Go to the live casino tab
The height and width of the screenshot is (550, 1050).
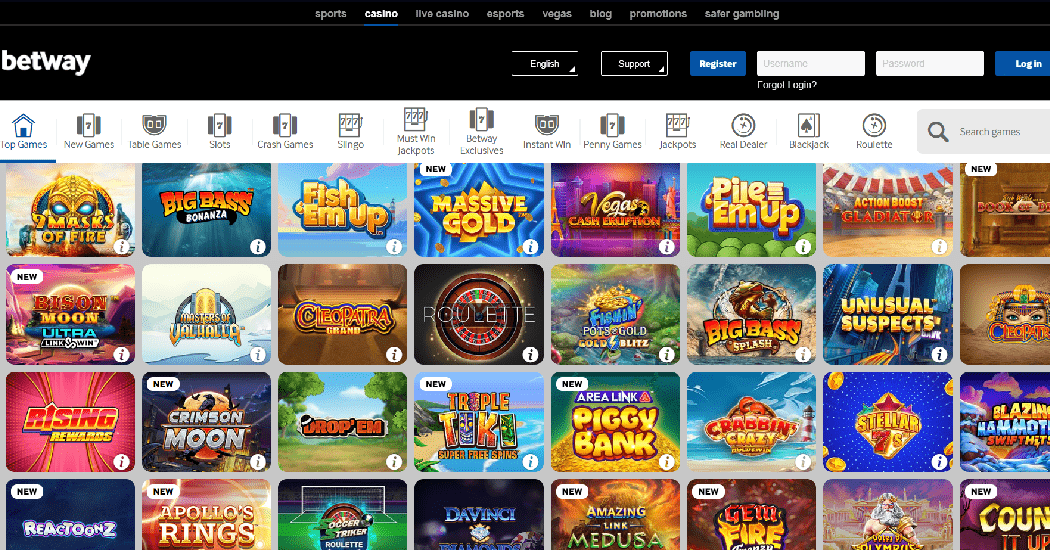(x=442, y=13)
